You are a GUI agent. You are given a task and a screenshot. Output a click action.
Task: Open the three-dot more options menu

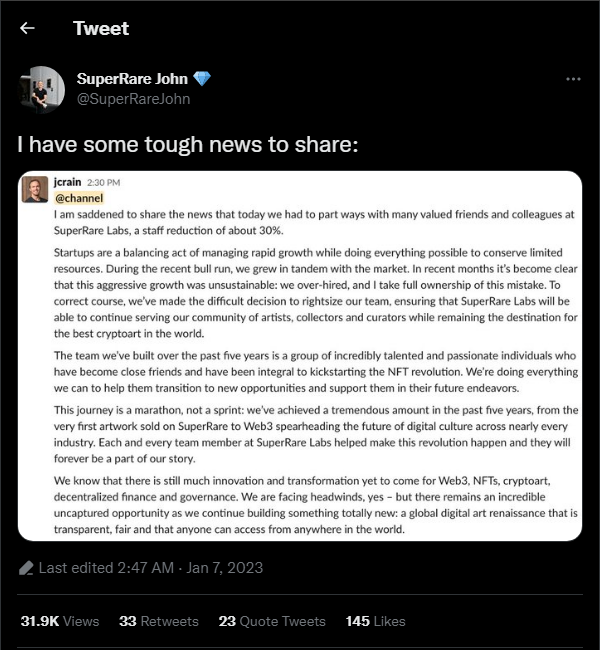(x=573, y=79)
